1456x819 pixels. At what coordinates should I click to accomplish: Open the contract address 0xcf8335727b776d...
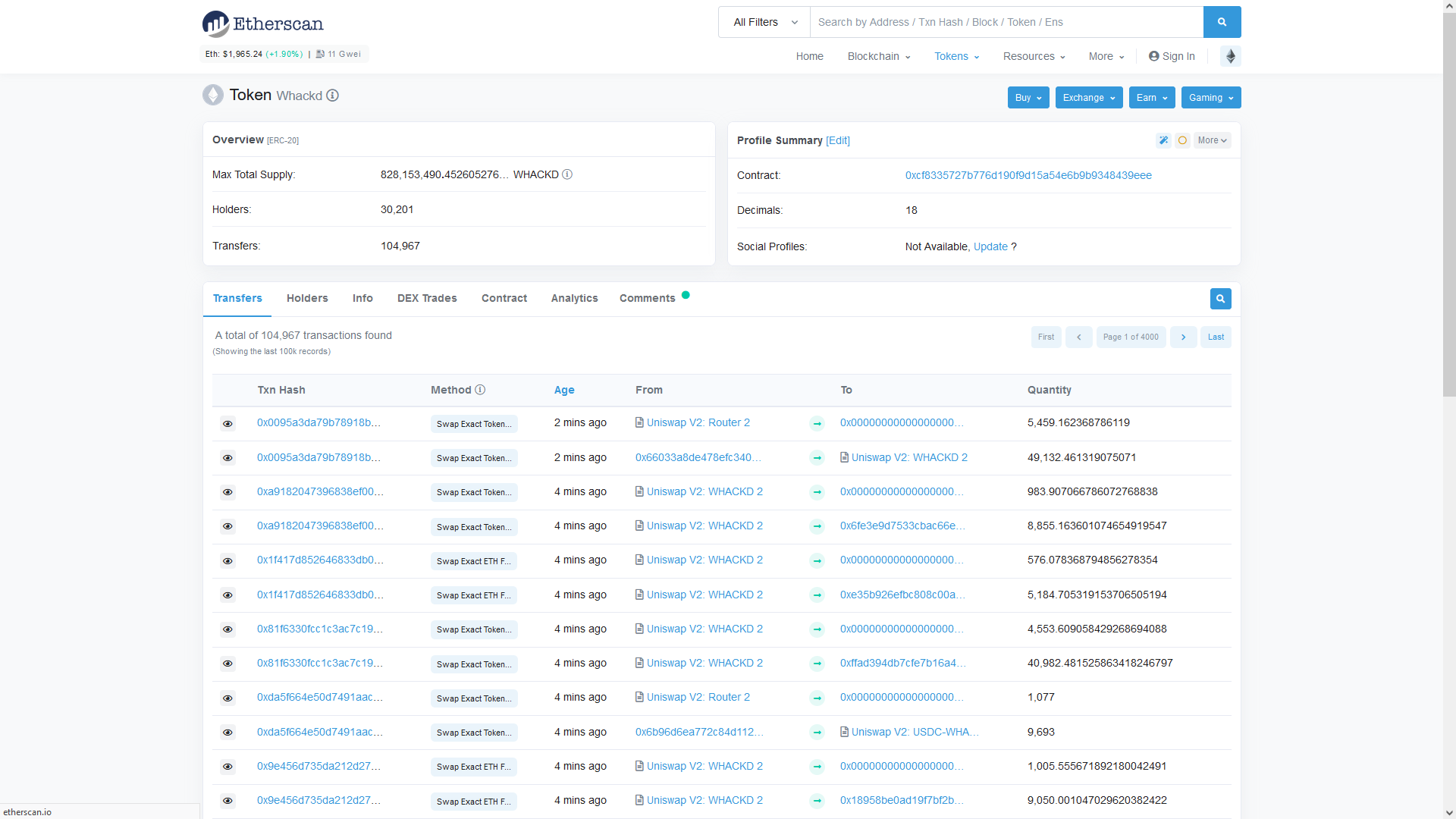pos(1028,175)
